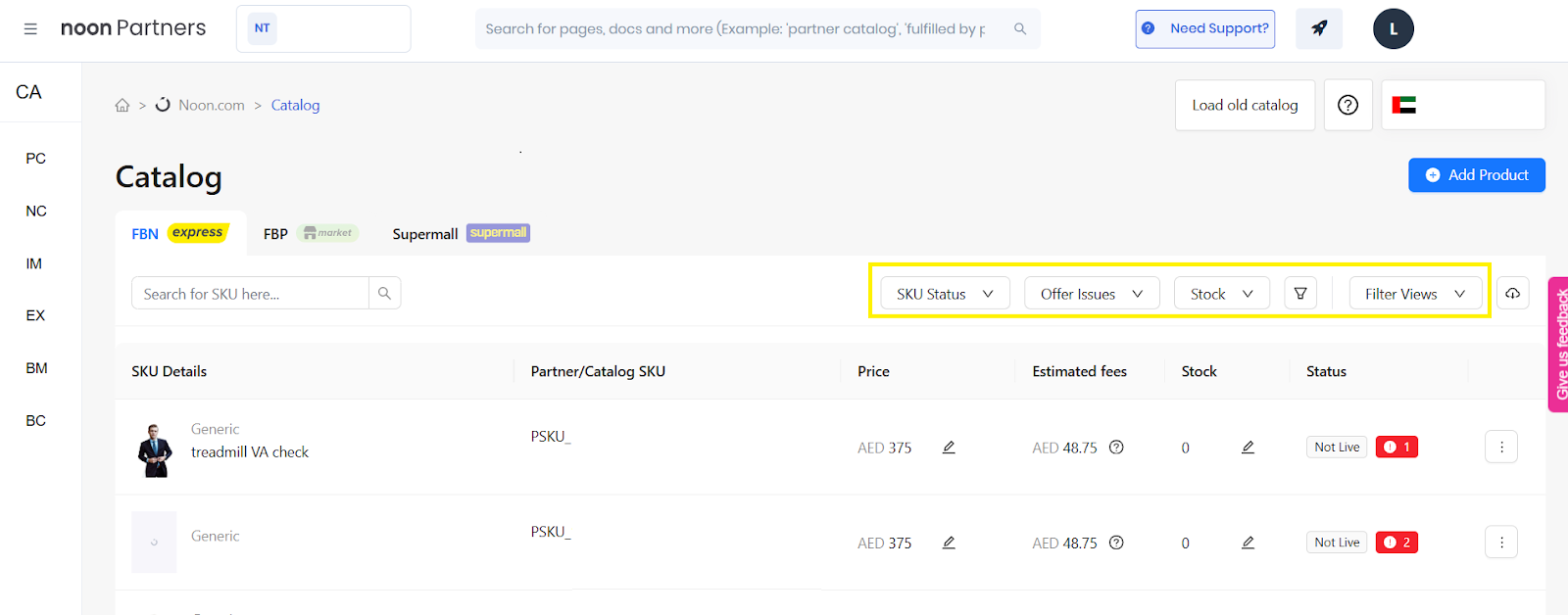1568x615 pixels.
Task: Select EX in the left sidebar
Action: tap(35, 315)
